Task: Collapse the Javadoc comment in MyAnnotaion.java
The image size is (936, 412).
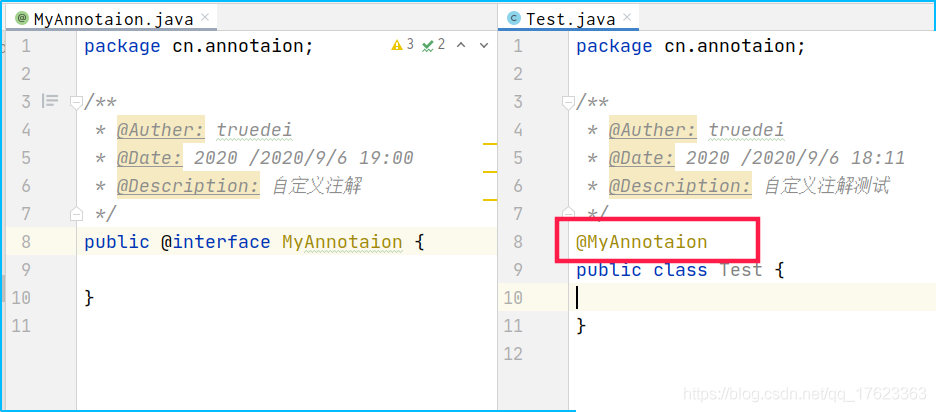Action: (x=76, y=103)
